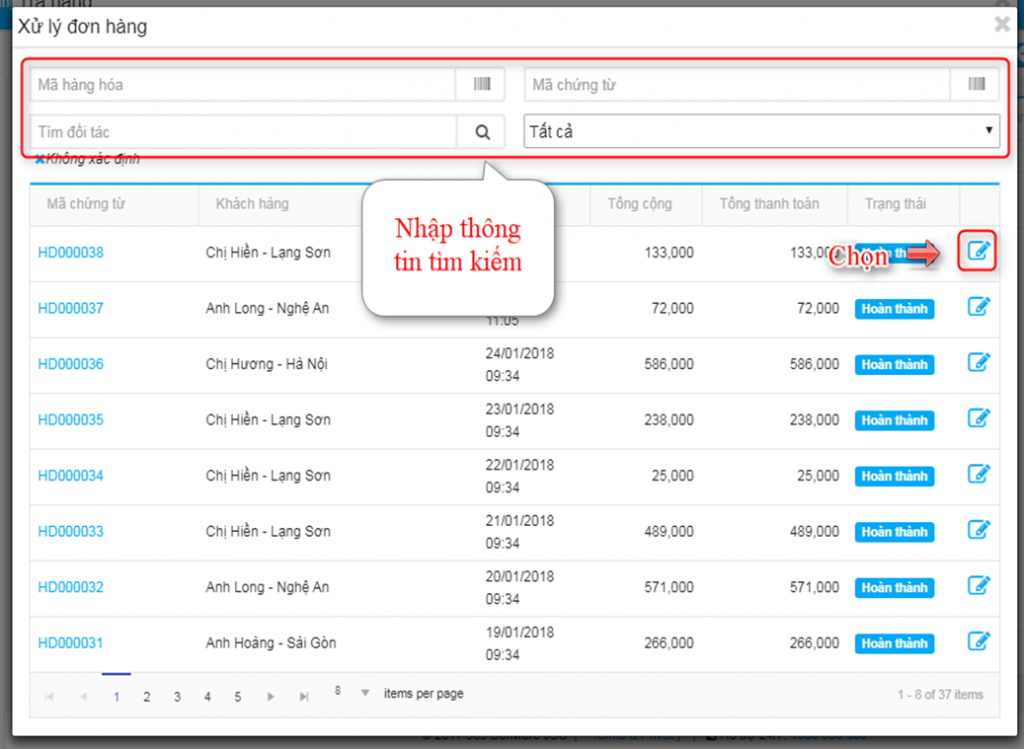1024x749 pixels.
Task: Select Tổng cộng value 586,000
Action: click(x=669, y=364)
